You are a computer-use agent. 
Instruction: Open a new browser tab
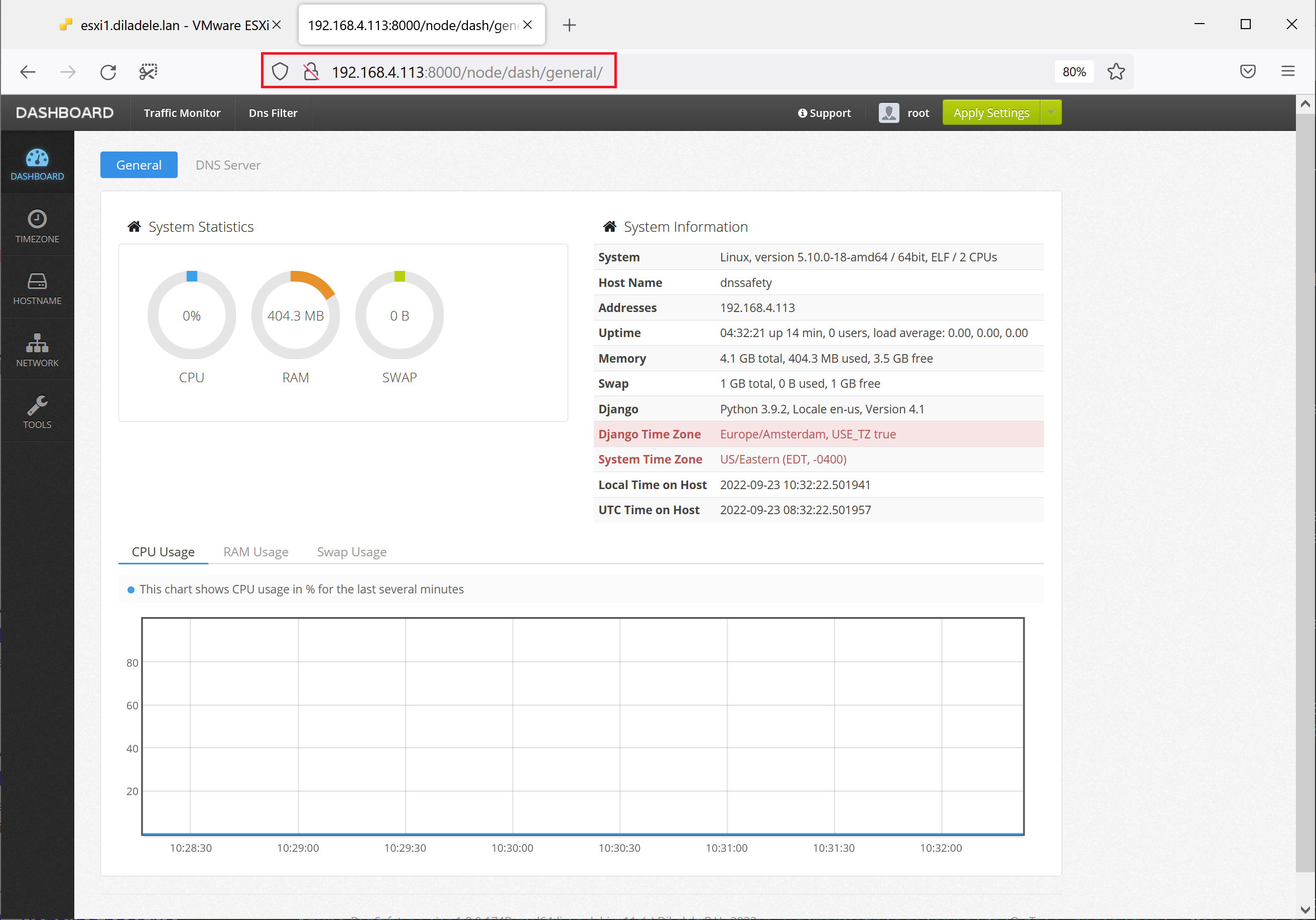[569, 25]
